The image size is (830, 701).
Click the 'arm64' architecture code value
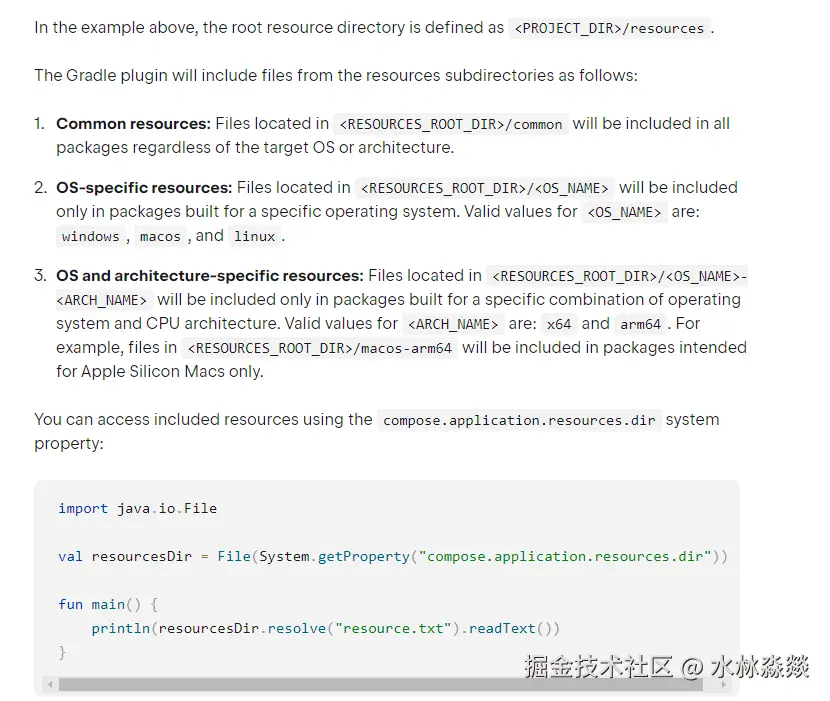click(640, 325)
